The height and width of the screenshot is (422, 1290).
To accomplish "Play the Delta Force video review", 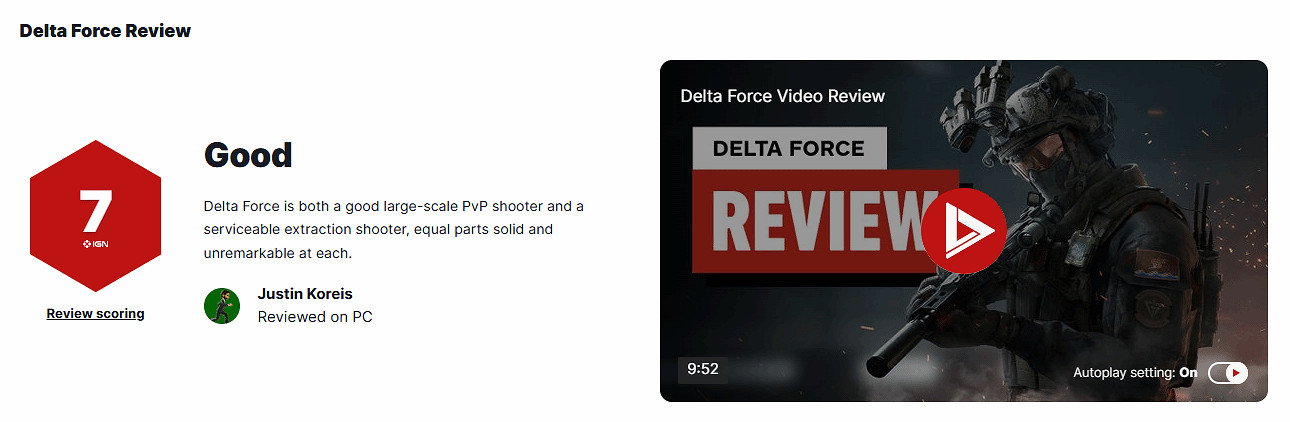I will tap(963, 230).
